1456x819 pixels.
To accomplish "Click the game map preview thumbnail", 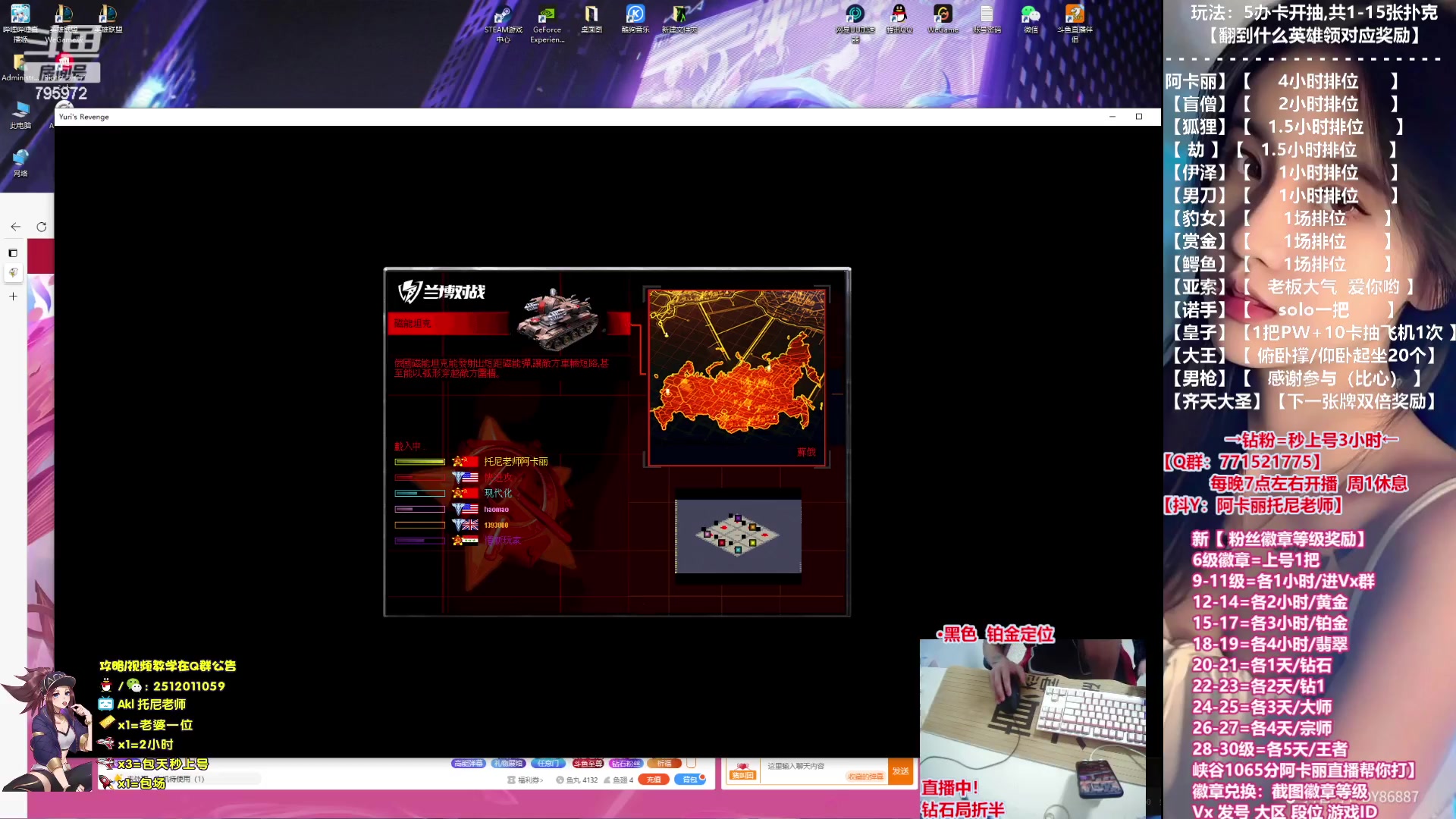I will click(737, 535).
